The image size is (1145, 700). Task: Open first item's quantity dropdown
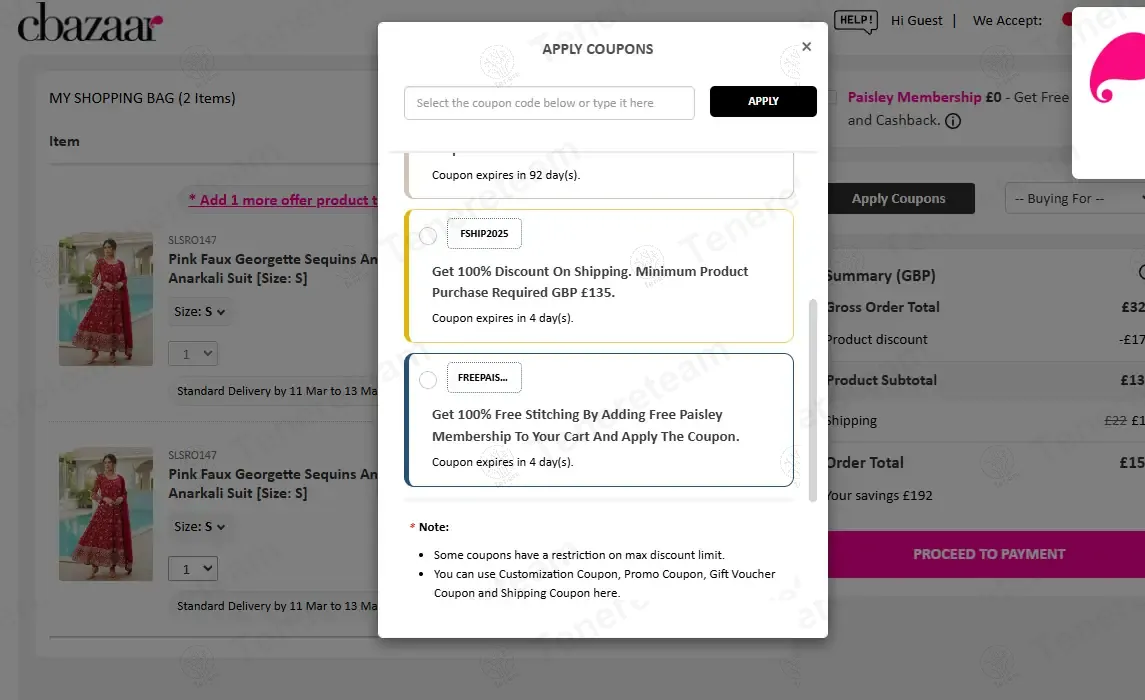point(193,353)
